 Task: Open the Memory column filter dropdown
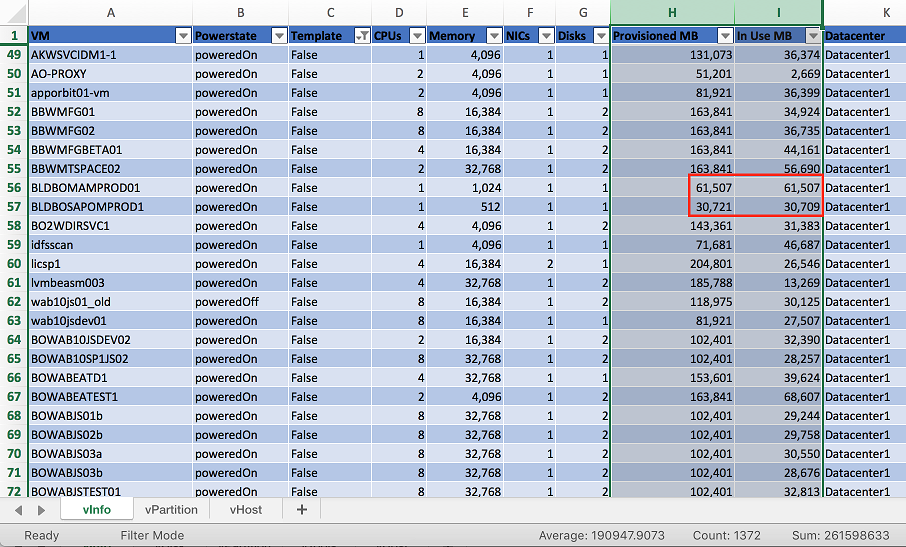click(x=494, y=36)
